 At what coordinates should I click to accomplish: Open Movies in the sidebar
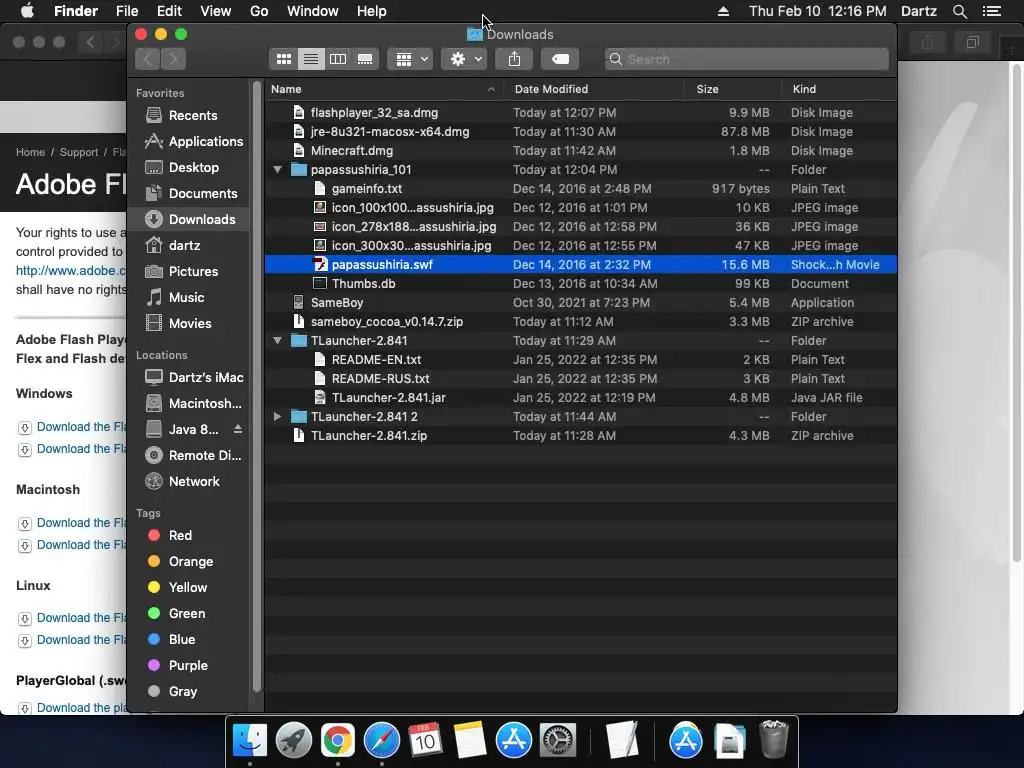pyautogui.click(x=188, y=323)
